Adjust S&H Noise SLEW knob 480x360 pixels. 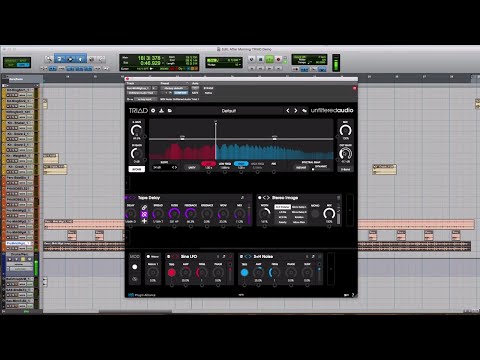tap(307, 273)
